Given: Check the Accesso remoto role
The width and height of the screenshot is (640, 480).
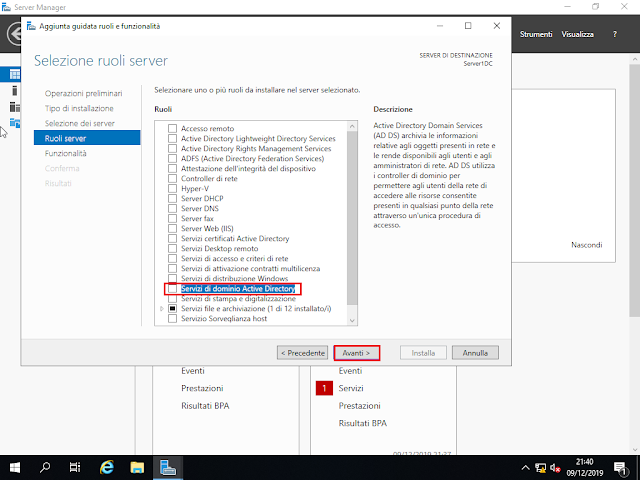Looking at the screenshot, I should pos(172,129).
